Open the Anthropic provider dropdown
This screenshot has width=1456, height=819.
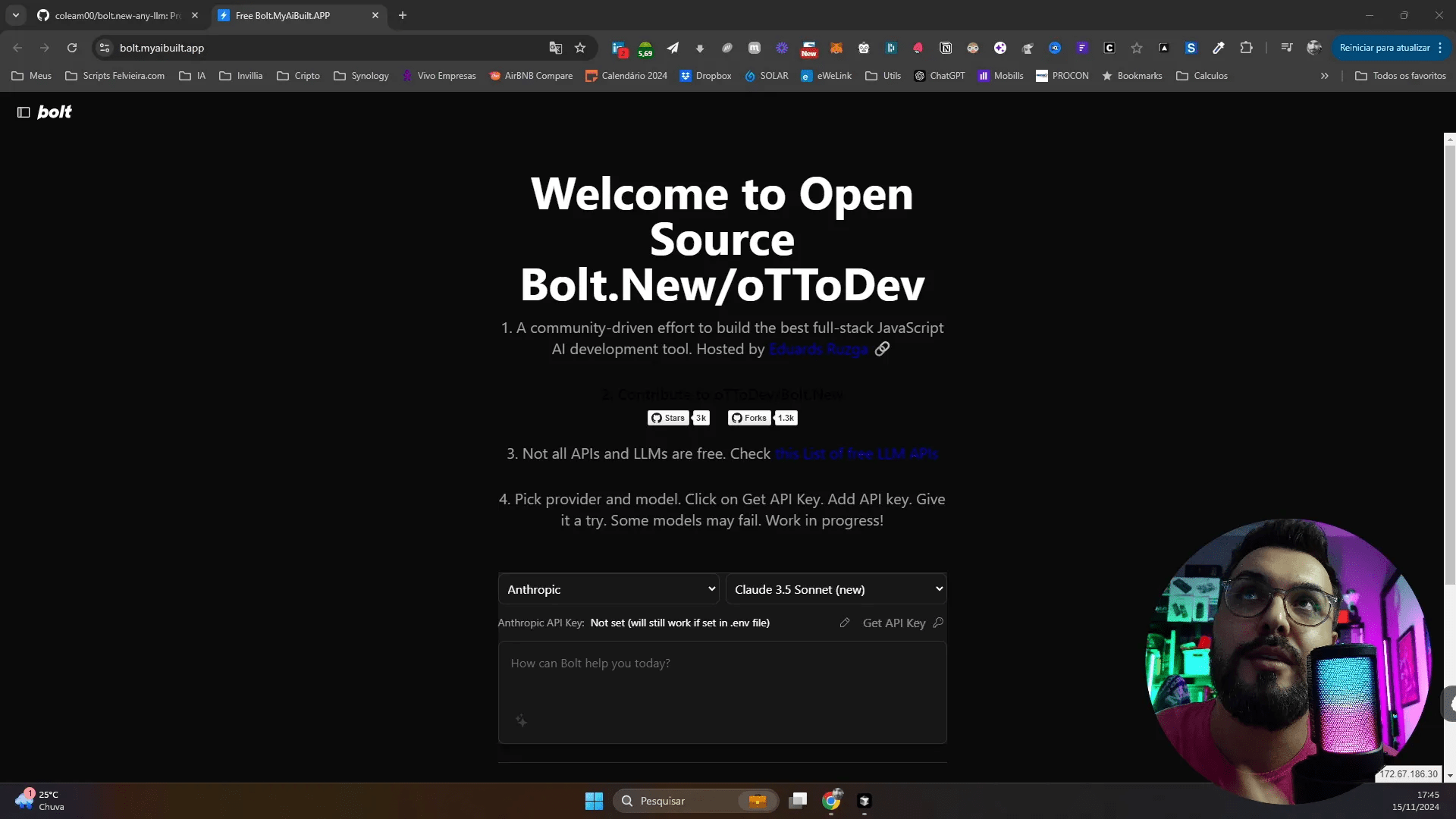[x=608, y=589]
